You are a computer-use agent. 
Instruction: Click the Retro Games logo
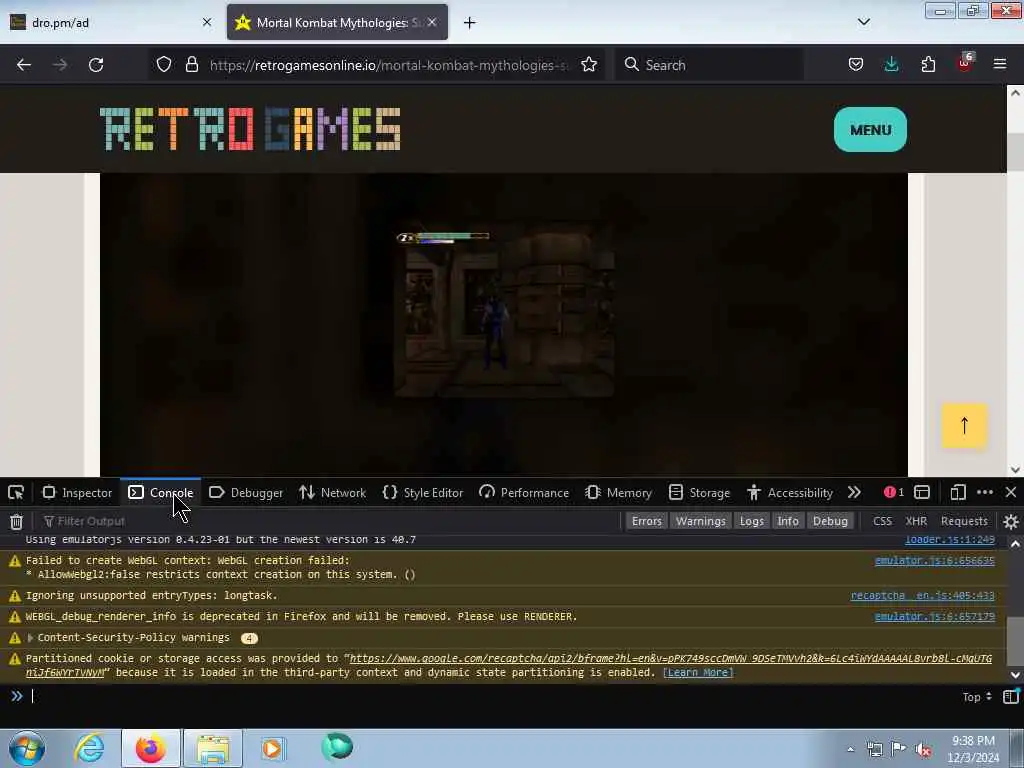(250, 129)
